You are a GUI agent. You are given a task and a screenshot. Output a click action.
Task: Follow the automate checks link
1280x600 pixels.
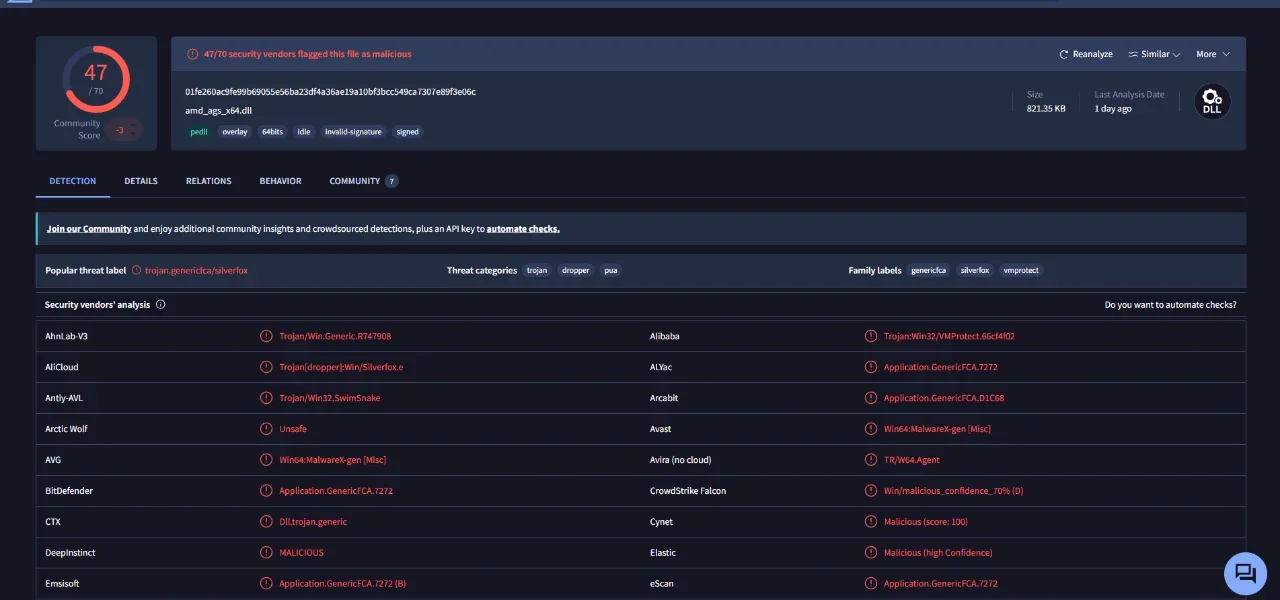click(523, 229)
